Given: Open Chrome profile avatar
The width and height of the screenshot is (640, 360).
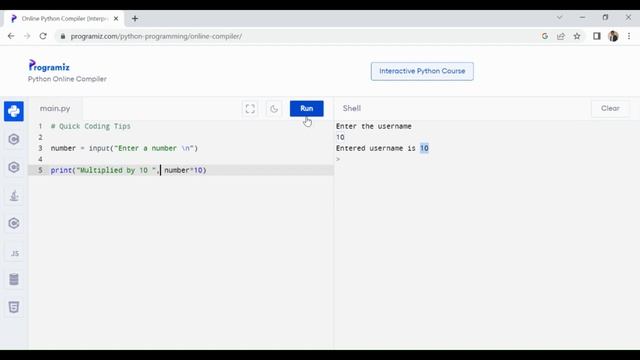Looking at the screenshot, I should 613,36.
